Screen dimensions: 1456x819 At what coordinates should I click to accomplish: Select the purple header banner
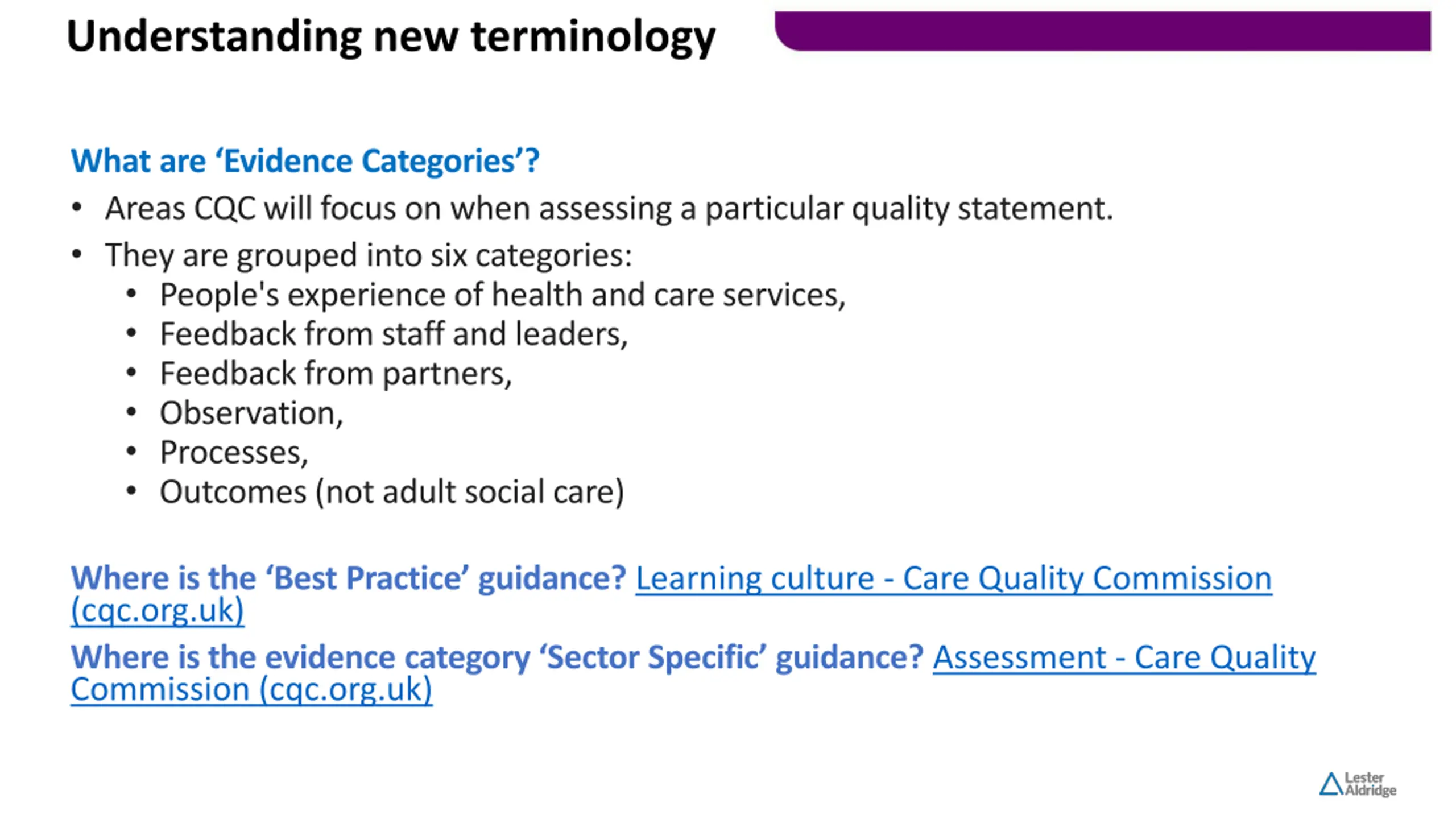(1103, 31)
